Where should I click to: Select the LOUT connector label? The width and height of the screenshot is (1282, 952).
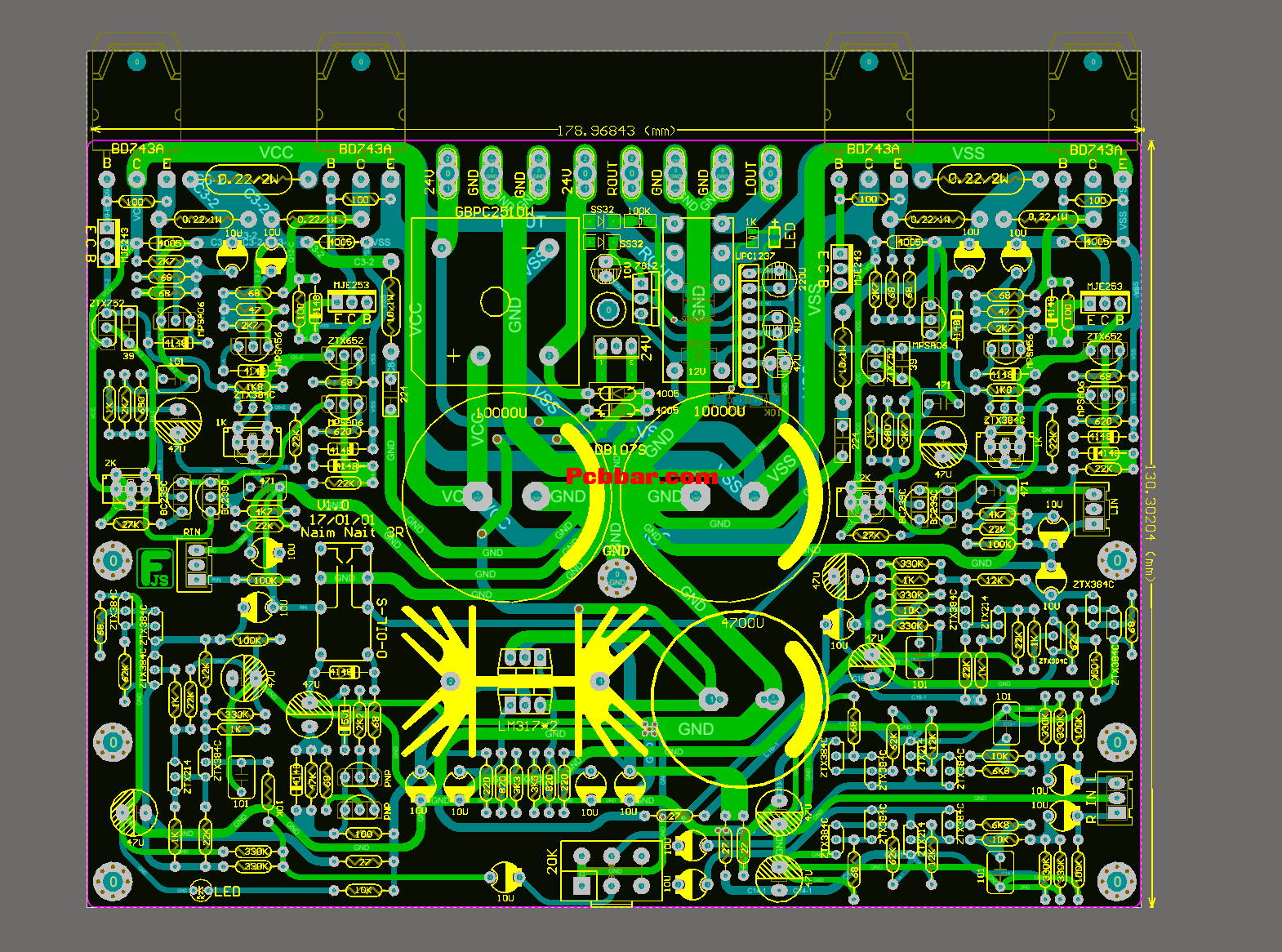[x=751, y=179]
